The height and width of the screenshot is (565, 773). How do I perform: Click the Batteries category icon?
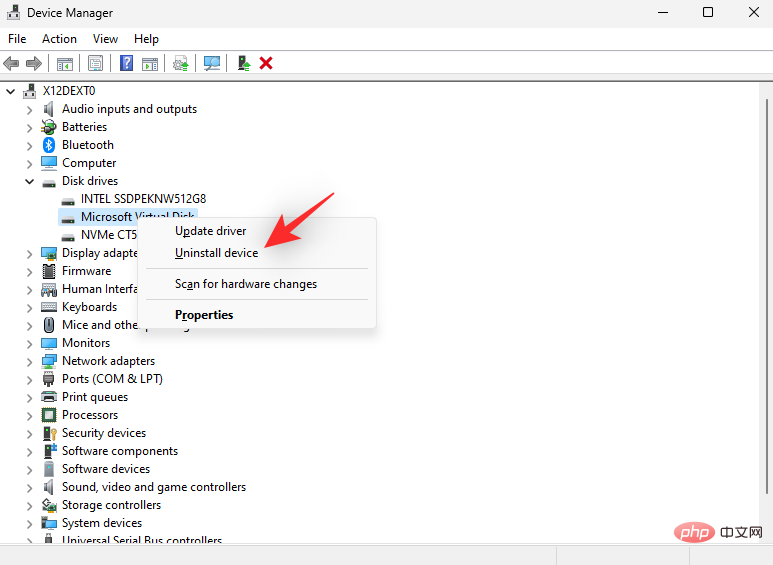pos(49,127)
